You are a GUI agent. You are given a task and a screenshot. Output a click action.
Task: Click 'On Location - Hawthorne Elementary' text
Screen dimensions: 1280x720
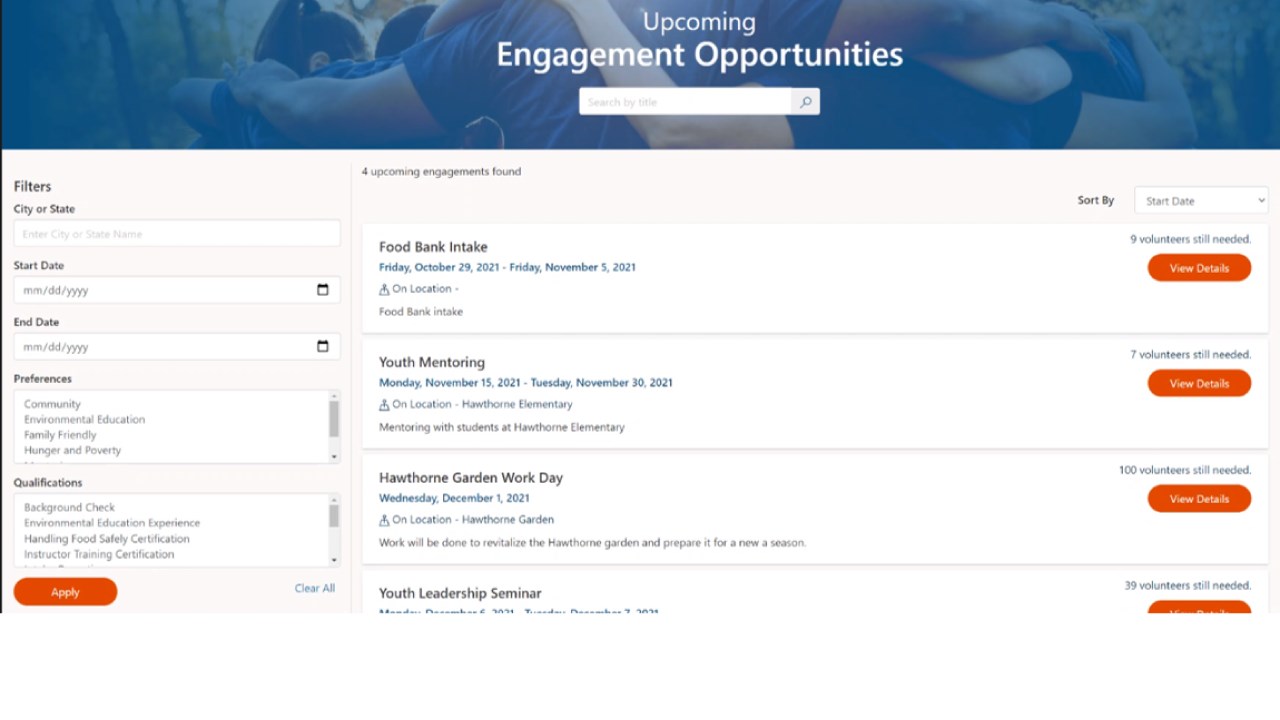[x=482, y=404]
